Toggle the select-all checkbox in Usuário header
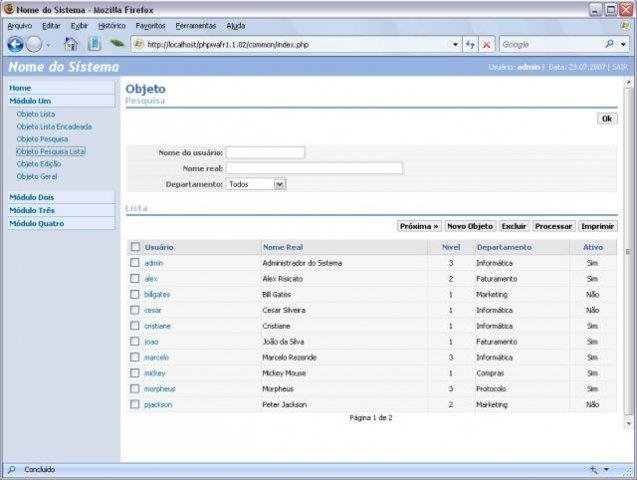The height and width of the screenshot is (480, 637). click(135, 247)
